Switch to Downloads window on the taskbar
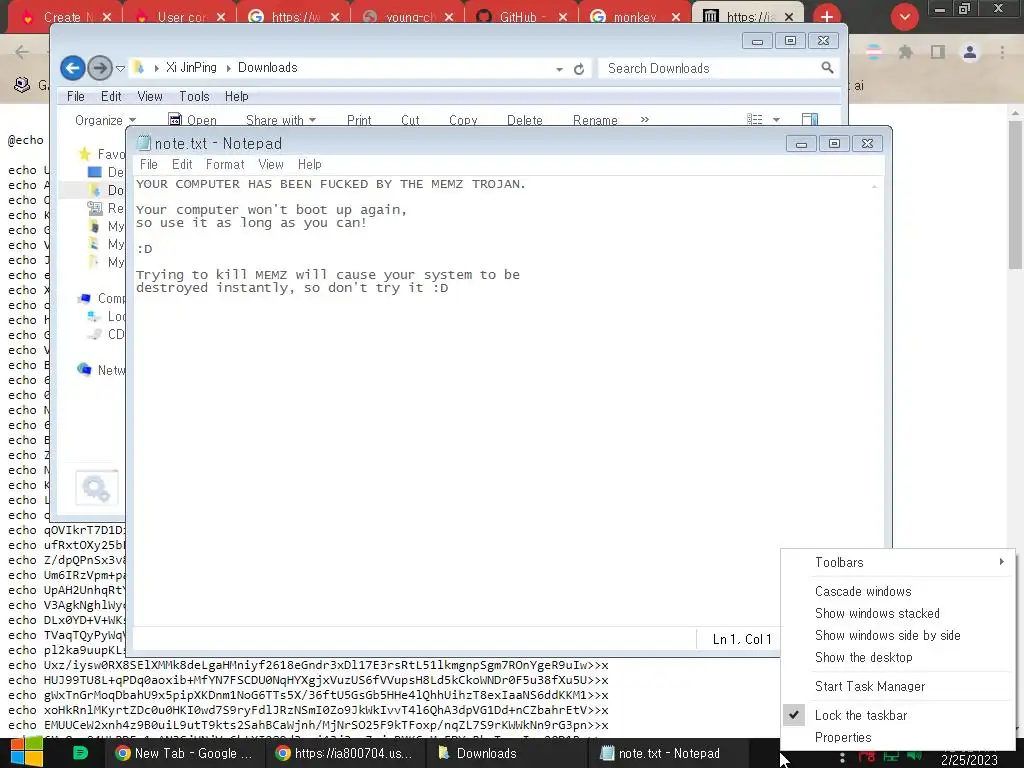This screenshot has height=768, width=1024. pyautogui.click(x=506, y=753)
